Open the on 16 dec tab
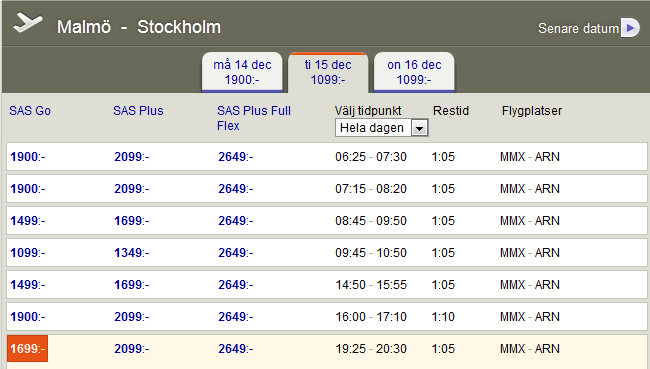Screen dimensions: 650x369 tap(414, 72)
